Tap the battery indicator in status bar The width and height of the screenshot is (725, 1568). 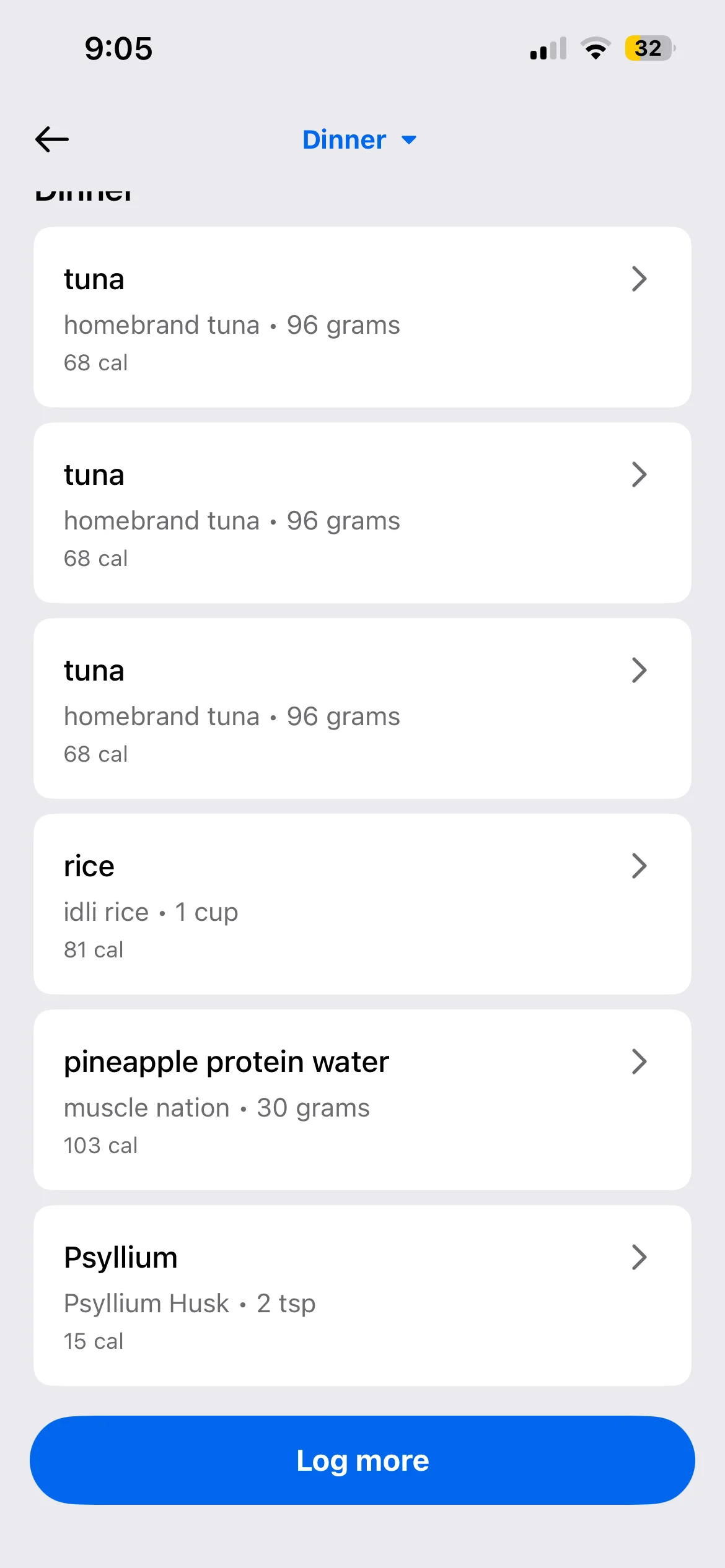[649, 48]
